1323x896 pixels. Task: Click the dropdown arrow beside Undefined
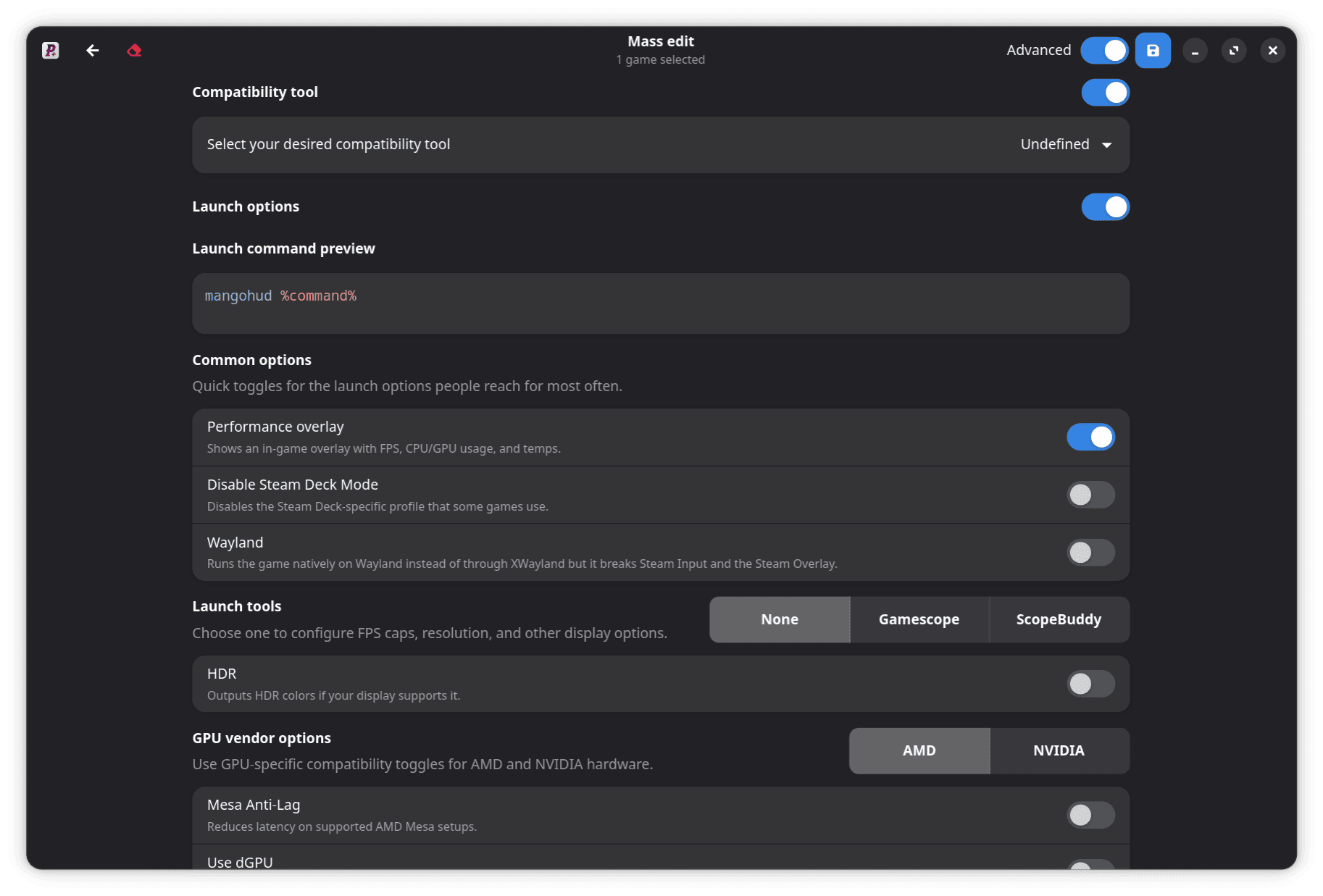tap(1107, 145)
